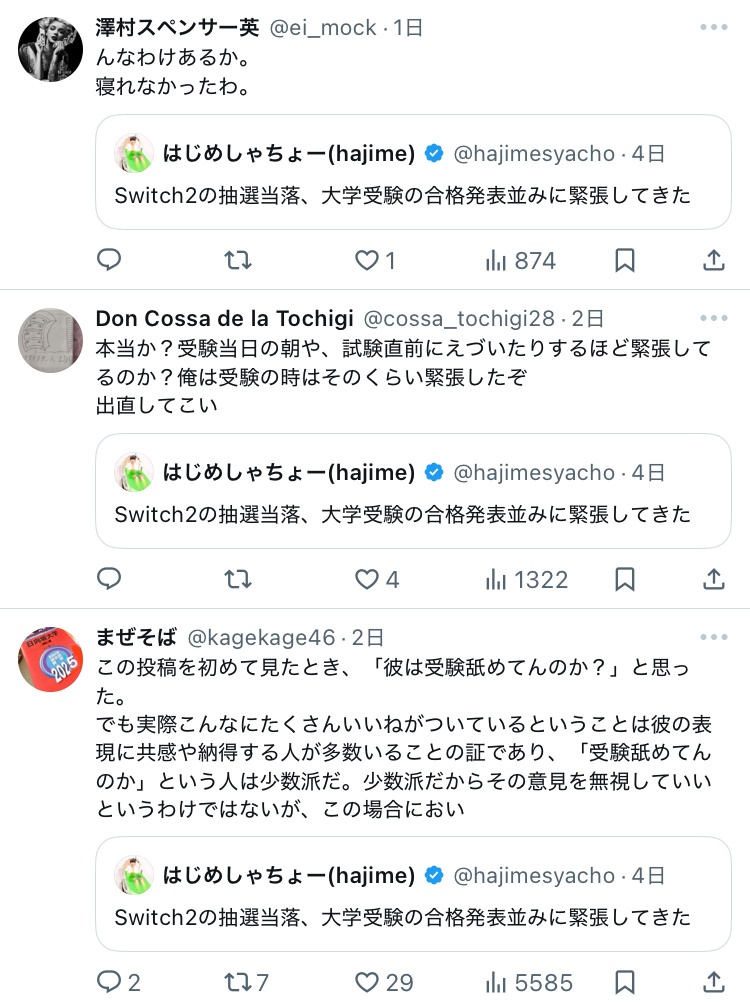
Task: Bookmark 澤村スペンサー英's post
Action: point(624,260)
